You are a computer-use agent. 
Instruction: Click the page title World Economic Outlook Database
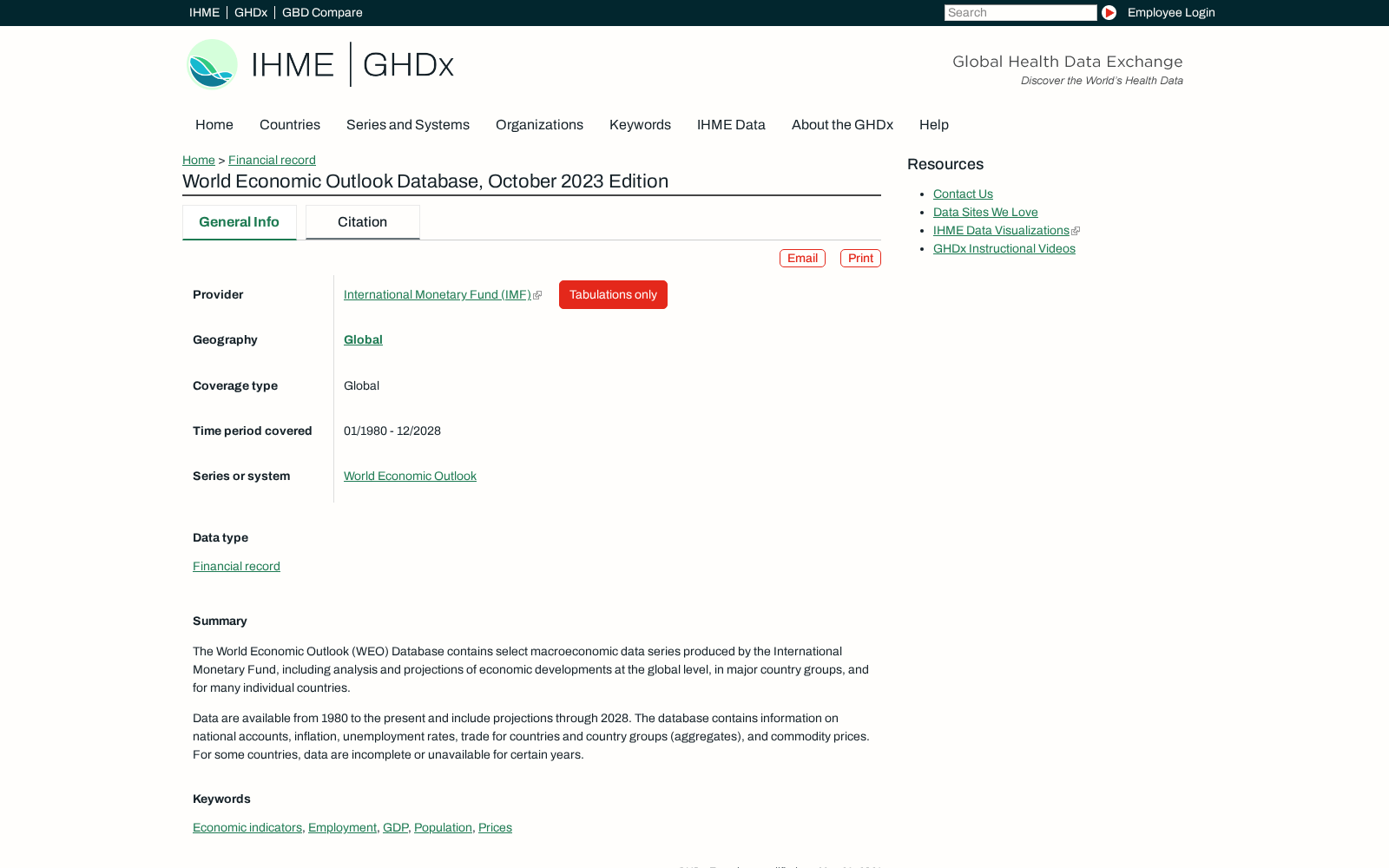point(425,181)
